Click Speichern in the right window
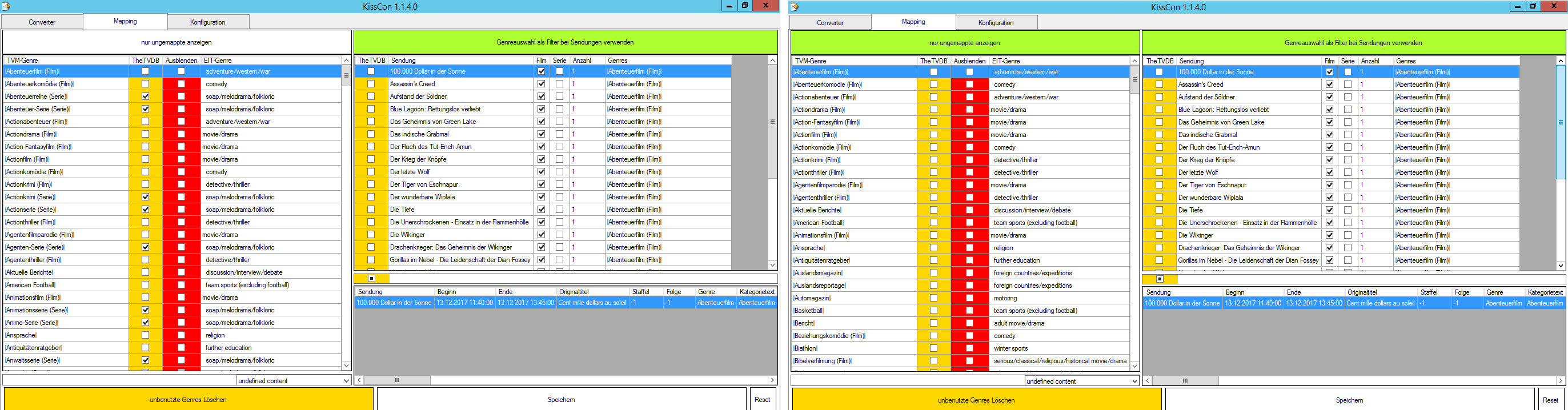This screenshot has width=1568, height=410. 1349,400
